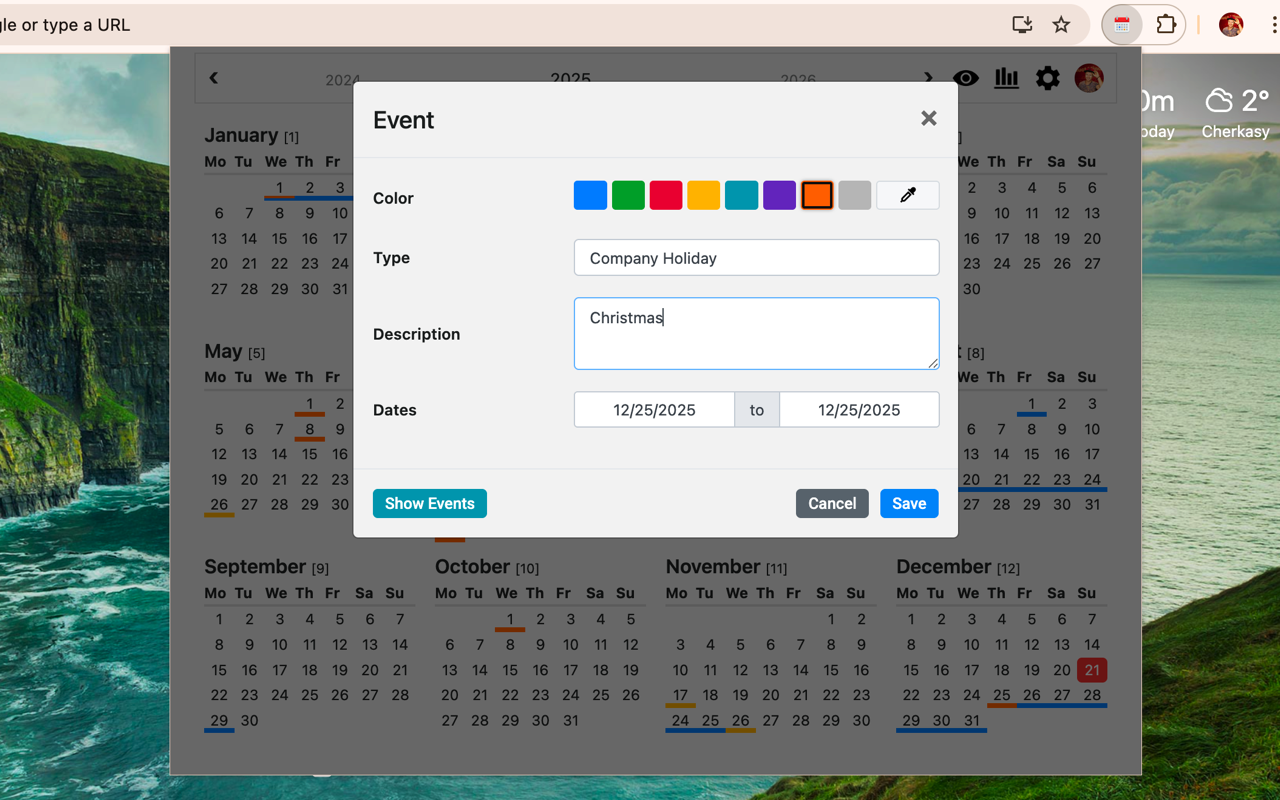Select December 31 in calendar
The width and height of the screenshot is (1280, 800).
(971, 720)
